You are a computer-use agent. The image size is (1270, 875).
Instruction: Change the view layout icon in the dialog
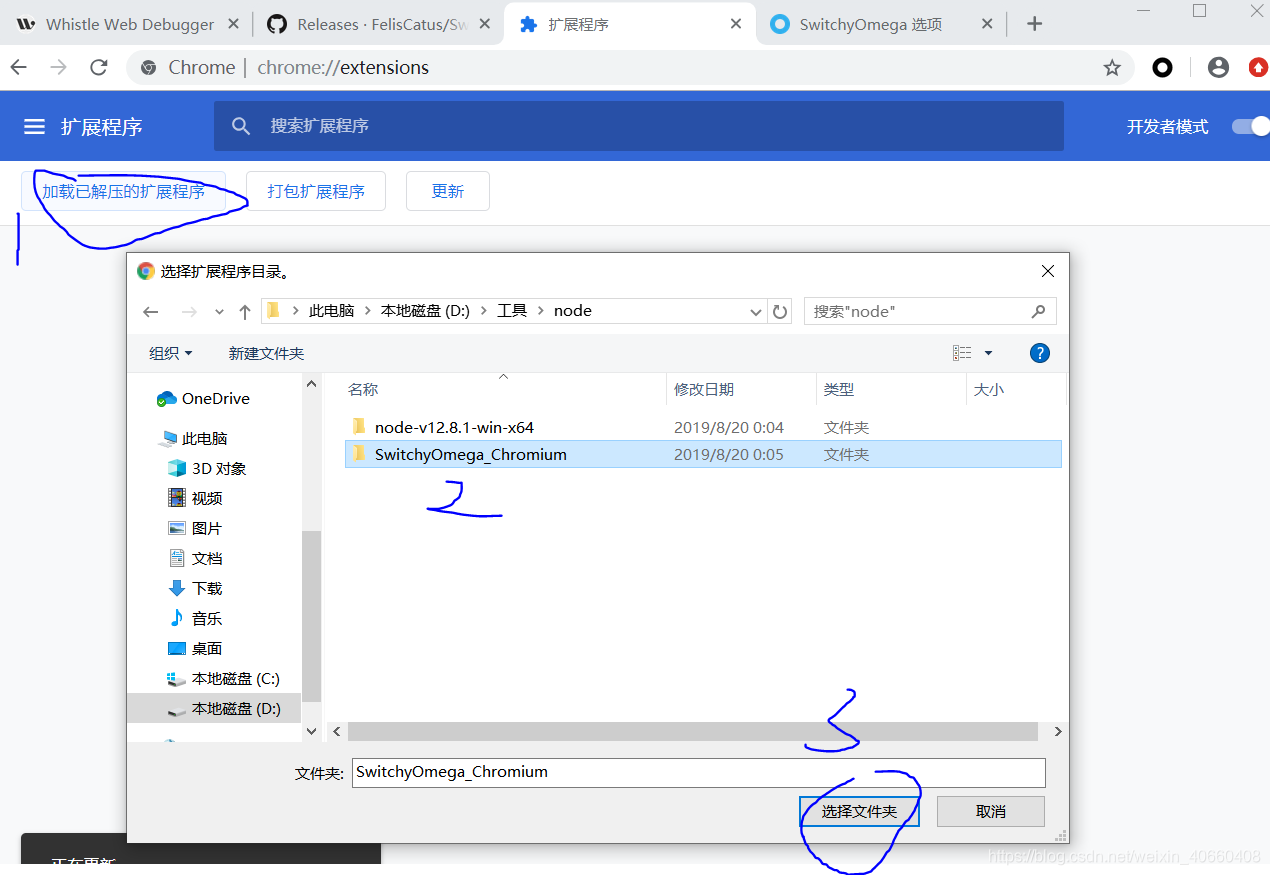coord(962,353)
